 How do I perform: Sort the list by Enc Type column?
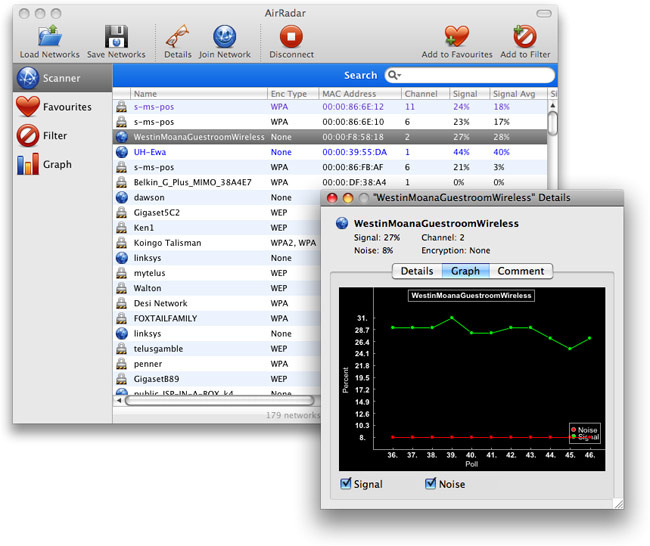(291, 93)
